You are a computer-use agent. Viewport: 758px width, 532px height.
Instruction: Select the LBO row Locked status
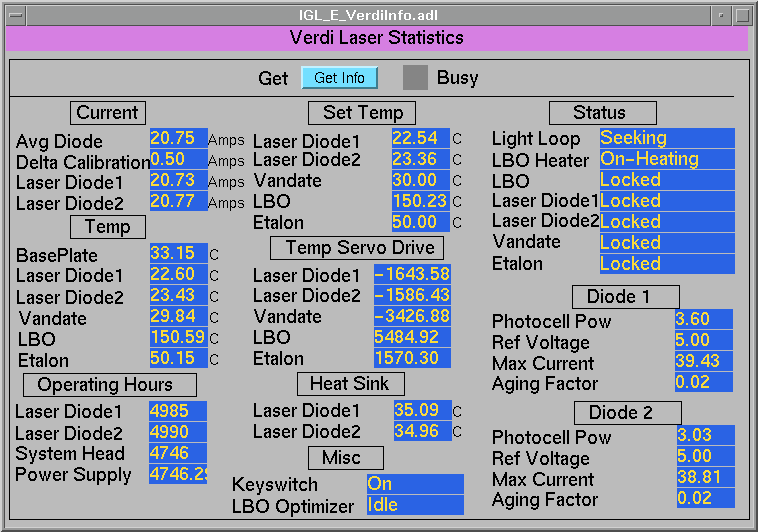(667, 180)
